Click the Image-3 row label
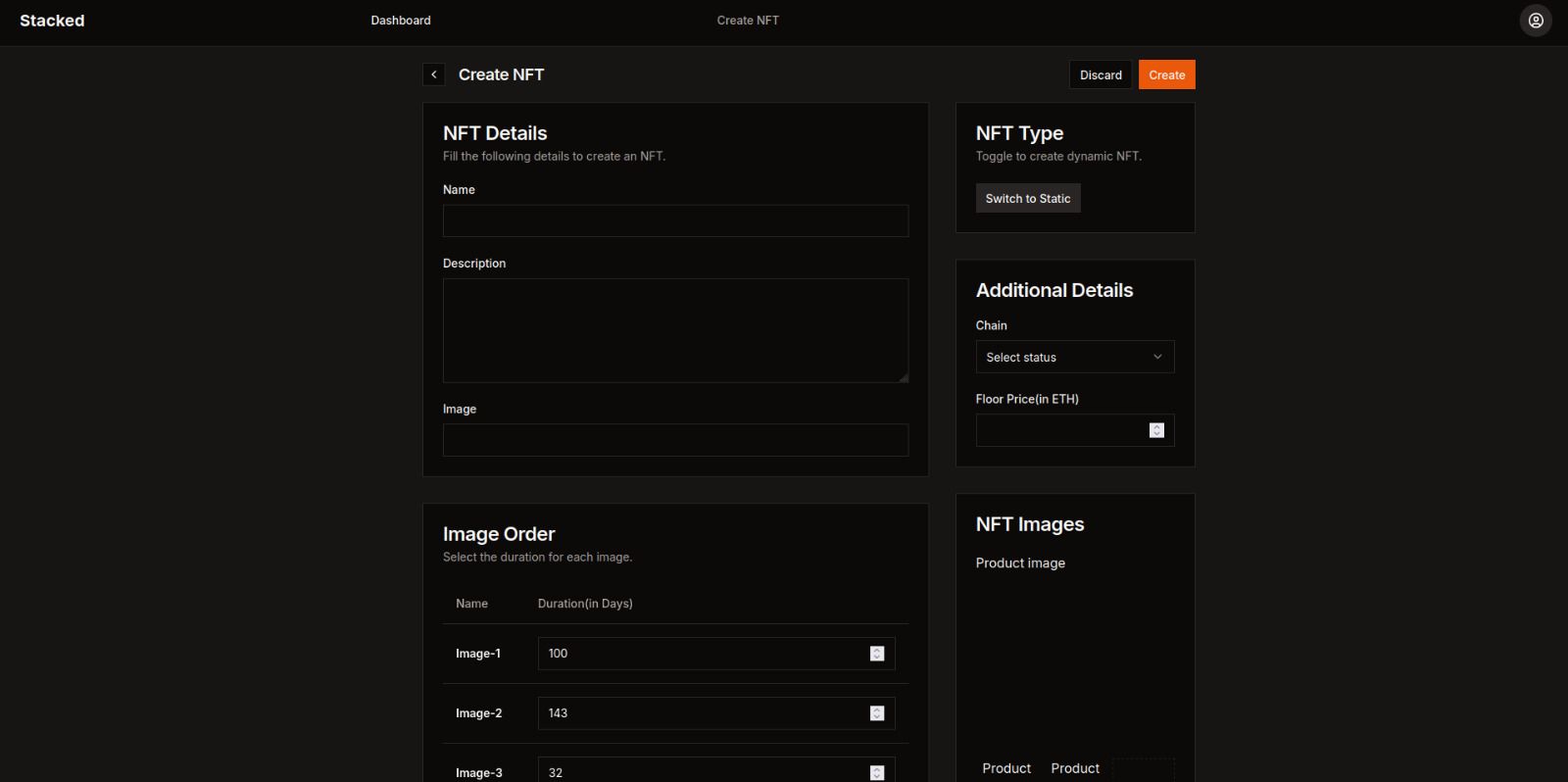Screen dimensions: 1568x782 pyautogui.click(x=478, y=773)
